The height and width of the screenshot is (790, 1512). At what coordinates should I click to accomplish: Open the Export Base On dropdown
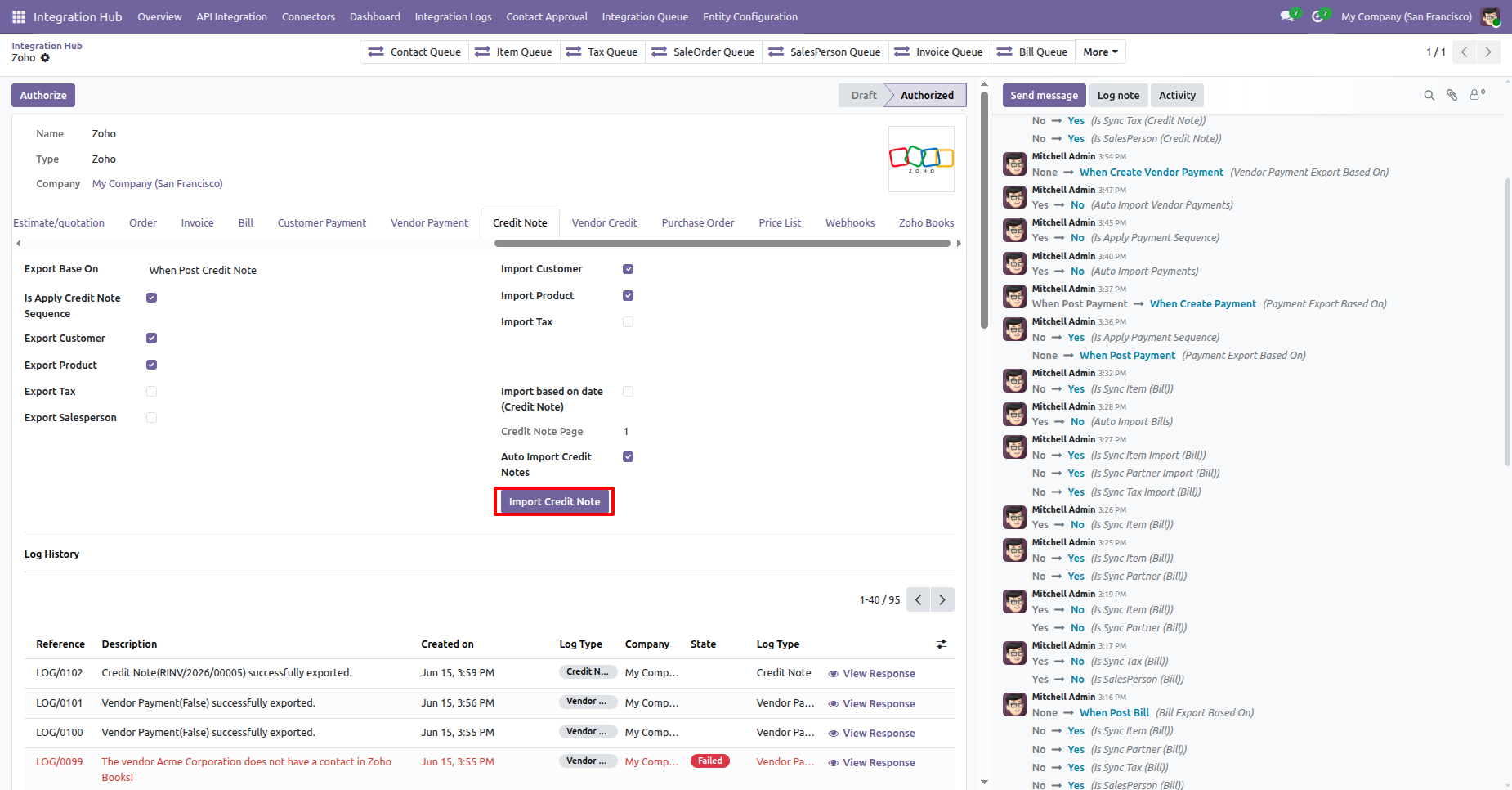[x=311, y=270]
